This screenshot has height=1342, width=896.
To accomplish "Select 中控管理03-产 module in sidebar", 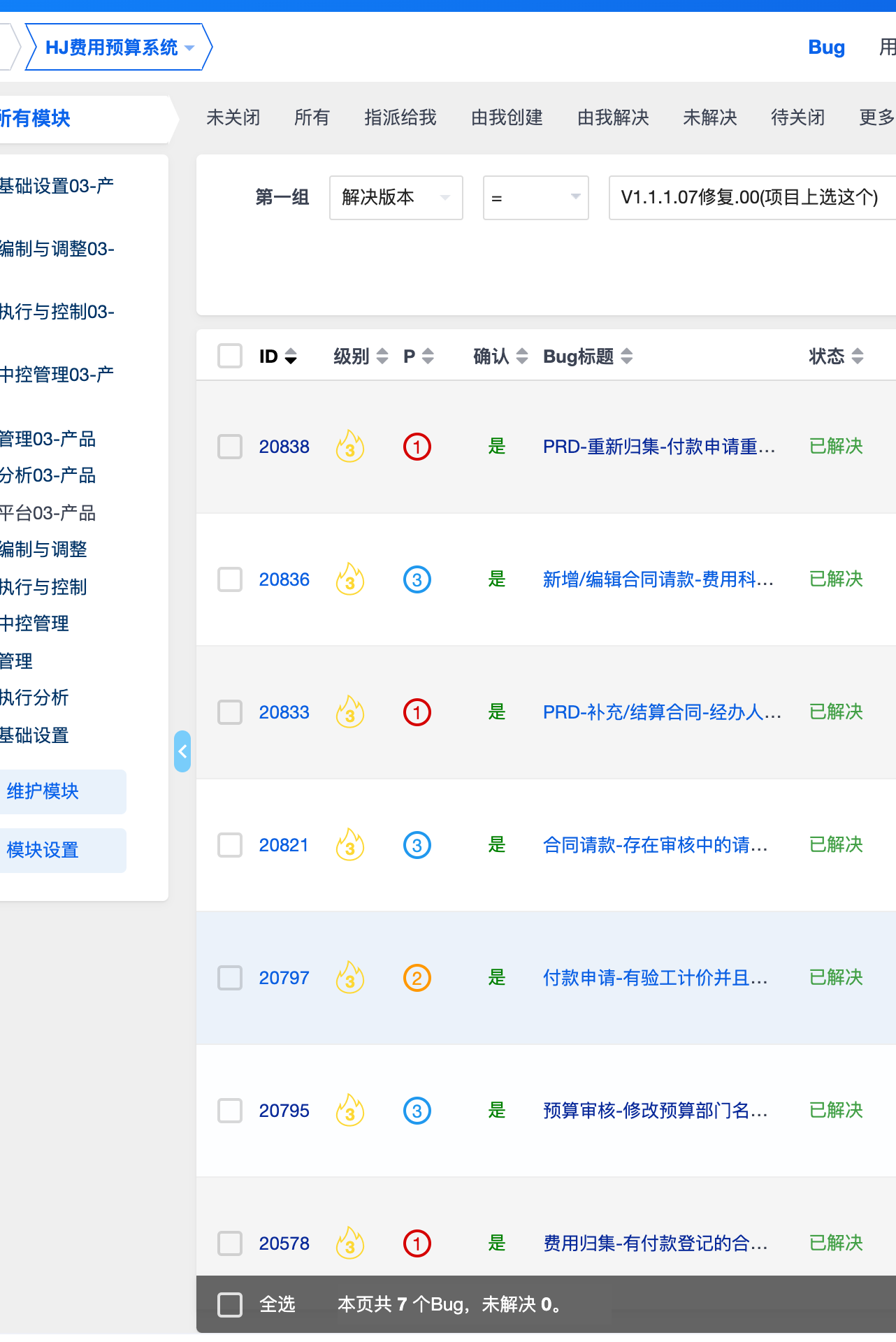I will pyautogui.click(x=57, y=375).
